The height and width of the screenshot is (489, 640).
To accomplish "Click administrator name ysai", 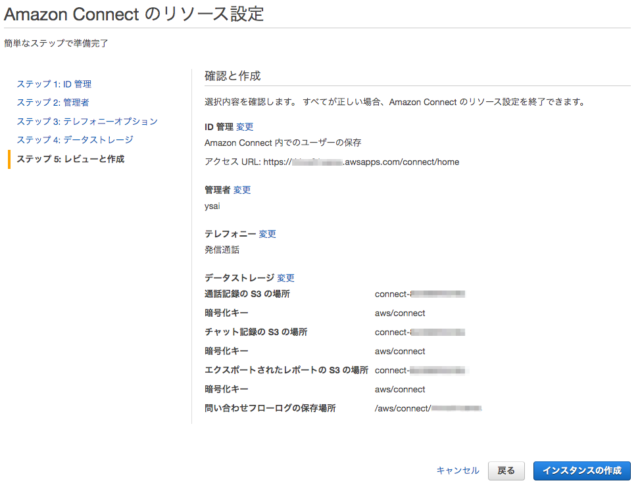I will [x=212, y=206].
